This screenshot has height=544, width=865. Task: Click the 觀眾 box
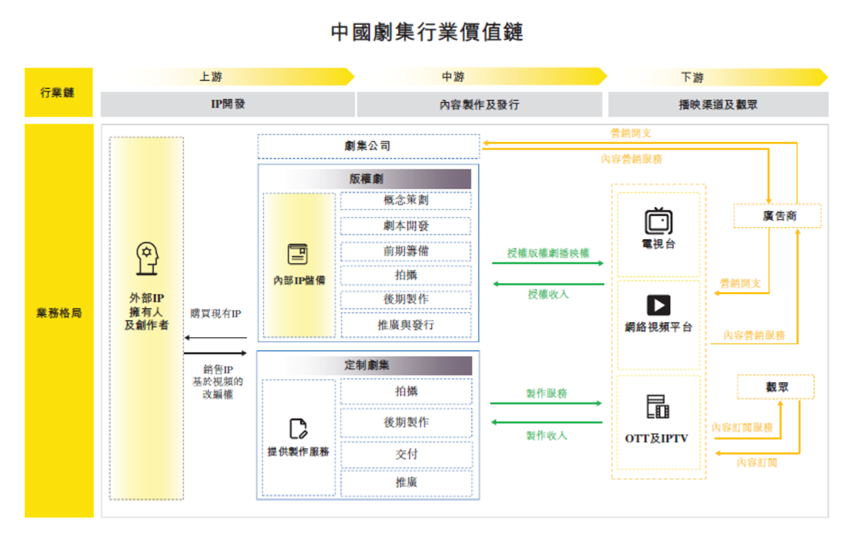pyautogui.click(x=776, y=386)
